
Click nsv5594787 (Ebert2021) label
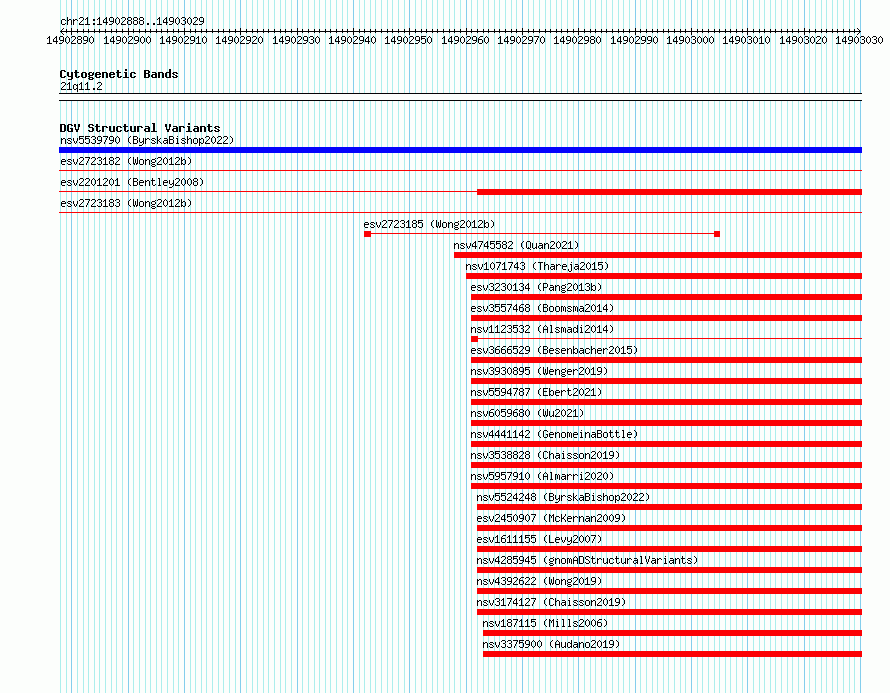(x=536, y=392)
